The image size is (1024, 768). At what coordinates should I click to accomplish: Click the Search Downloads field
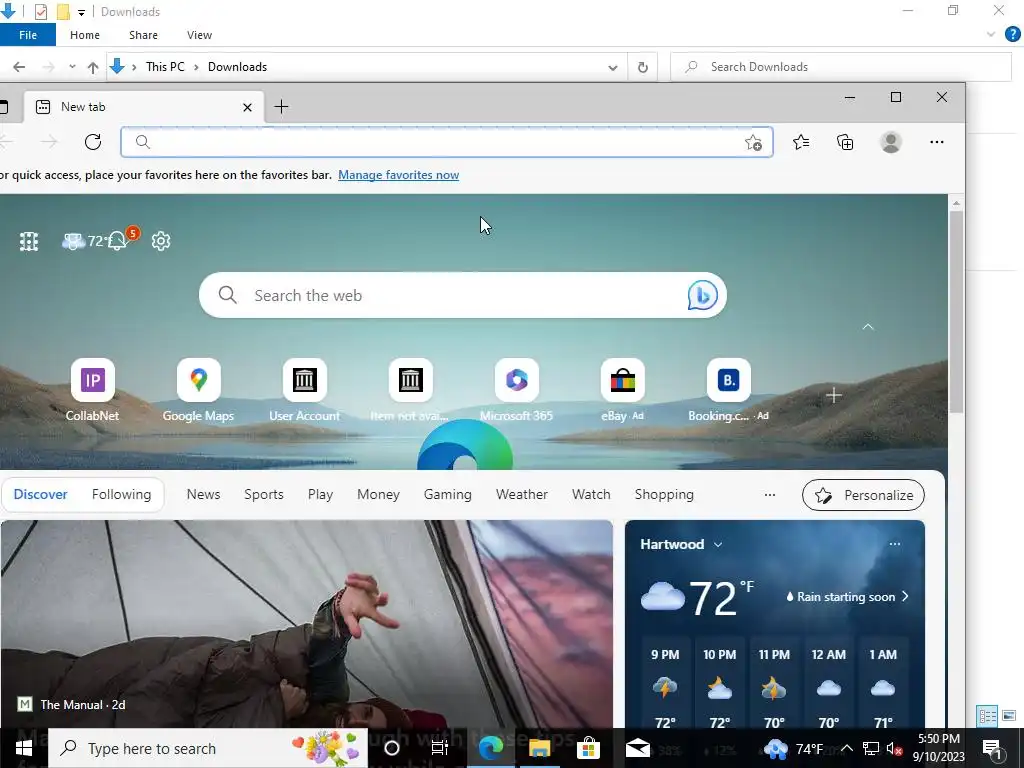tap(841, 67)
